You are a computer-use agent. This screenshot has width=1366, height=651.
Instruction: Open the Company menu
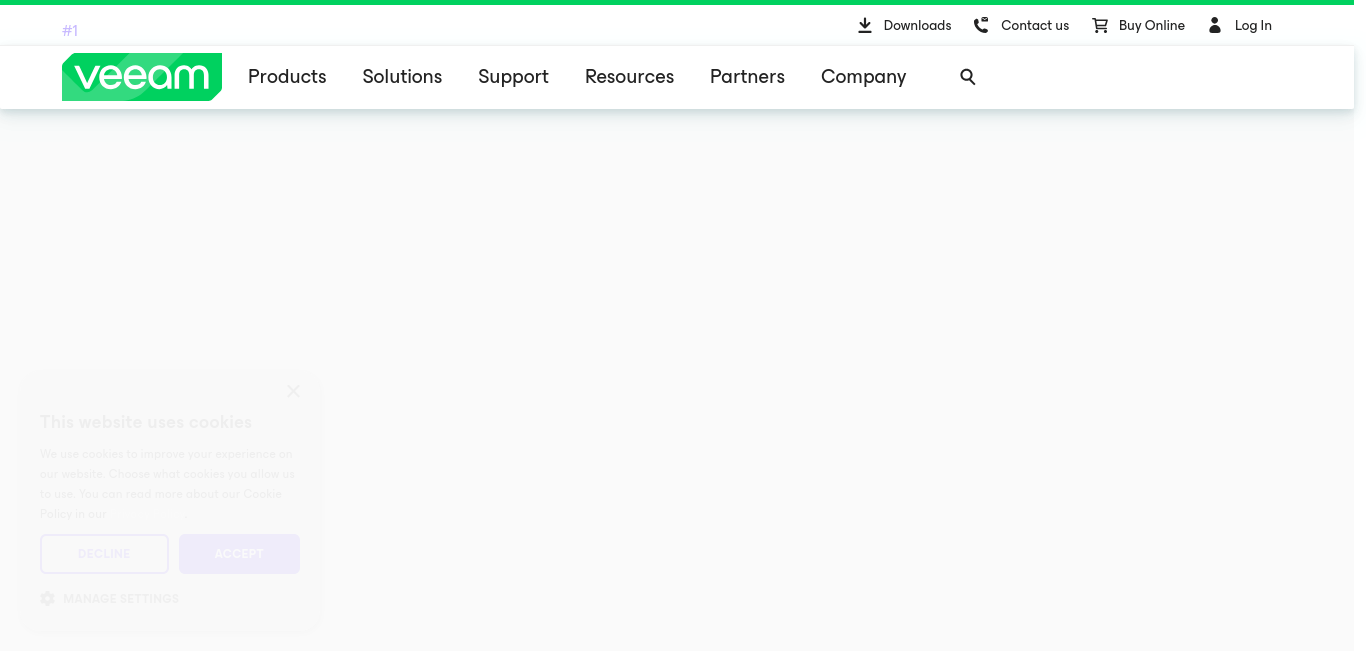tap(863, 77)
